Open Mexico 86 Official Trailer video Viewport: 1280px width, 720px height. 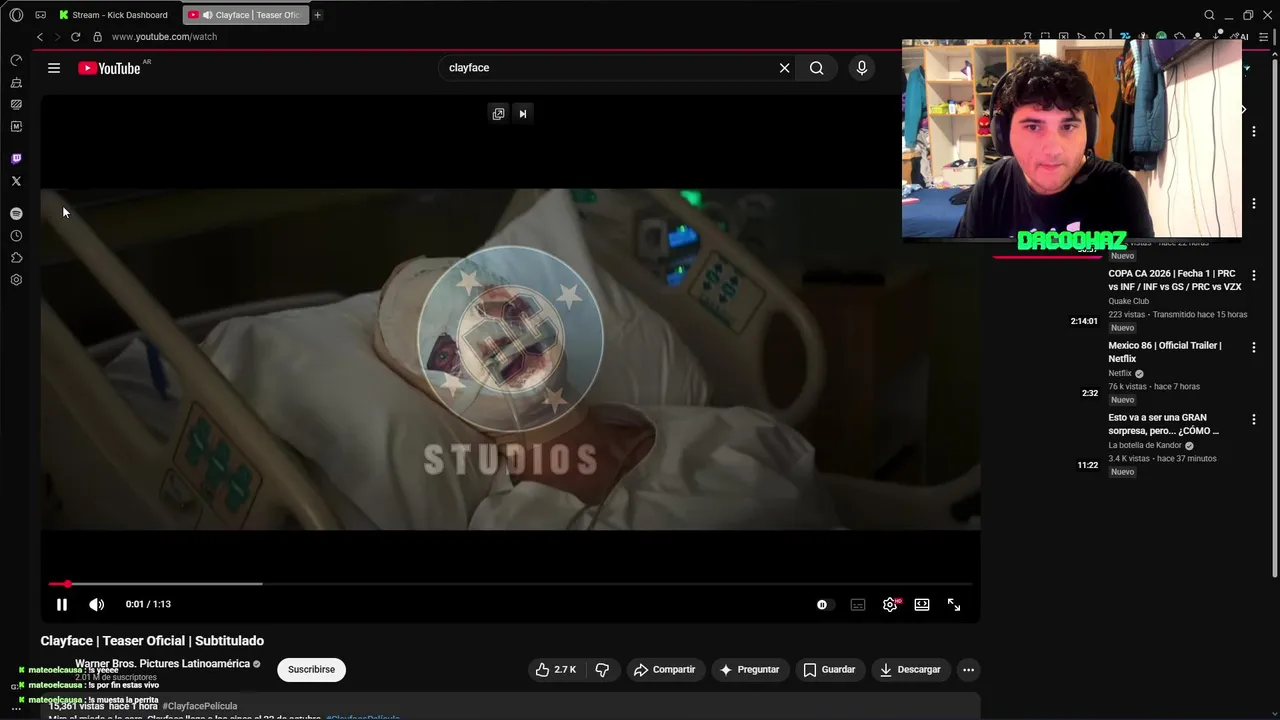point(1165,352)
